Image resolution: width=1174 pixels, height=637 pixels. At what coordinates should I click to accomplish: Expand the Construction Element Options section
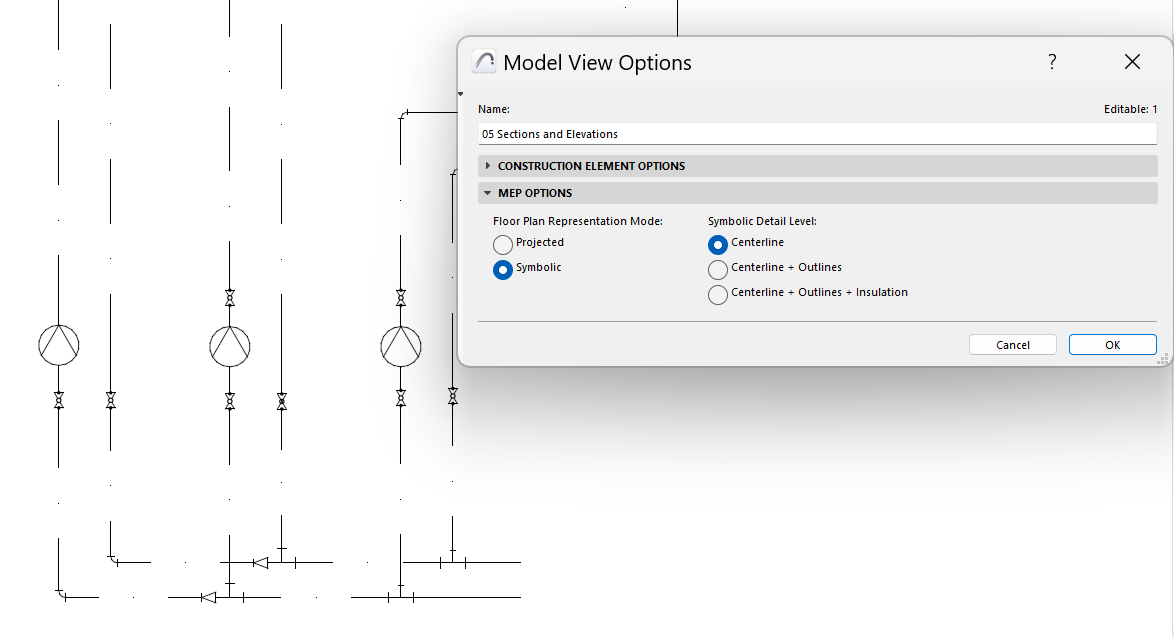click(488, 166)
